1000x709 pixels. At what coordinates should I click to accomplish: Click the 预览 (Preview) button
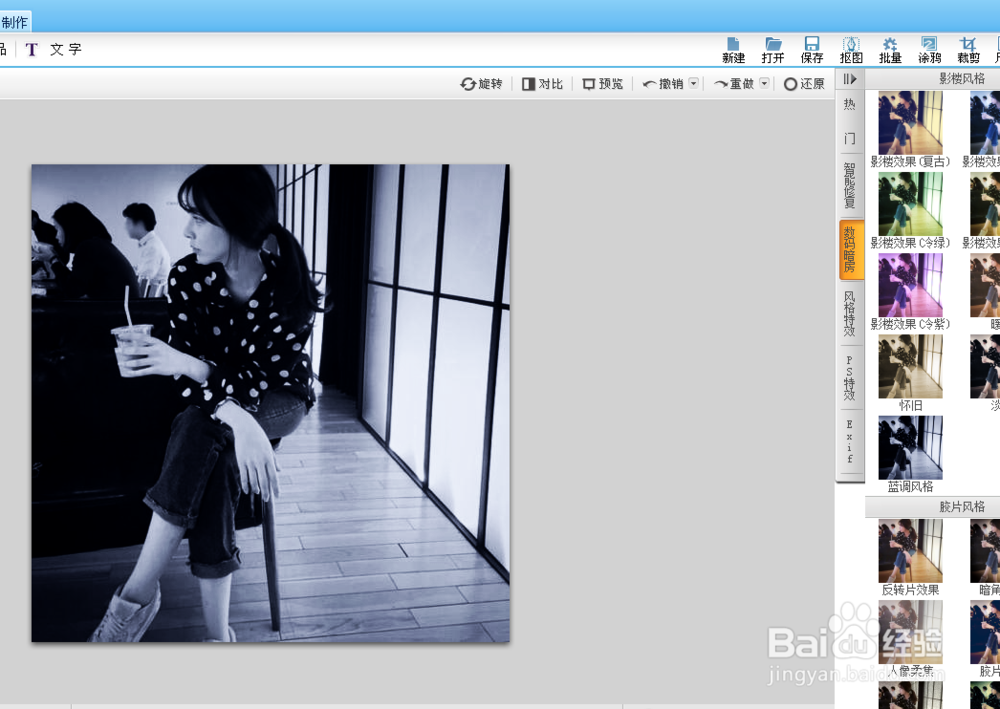(x=603, y=84)
